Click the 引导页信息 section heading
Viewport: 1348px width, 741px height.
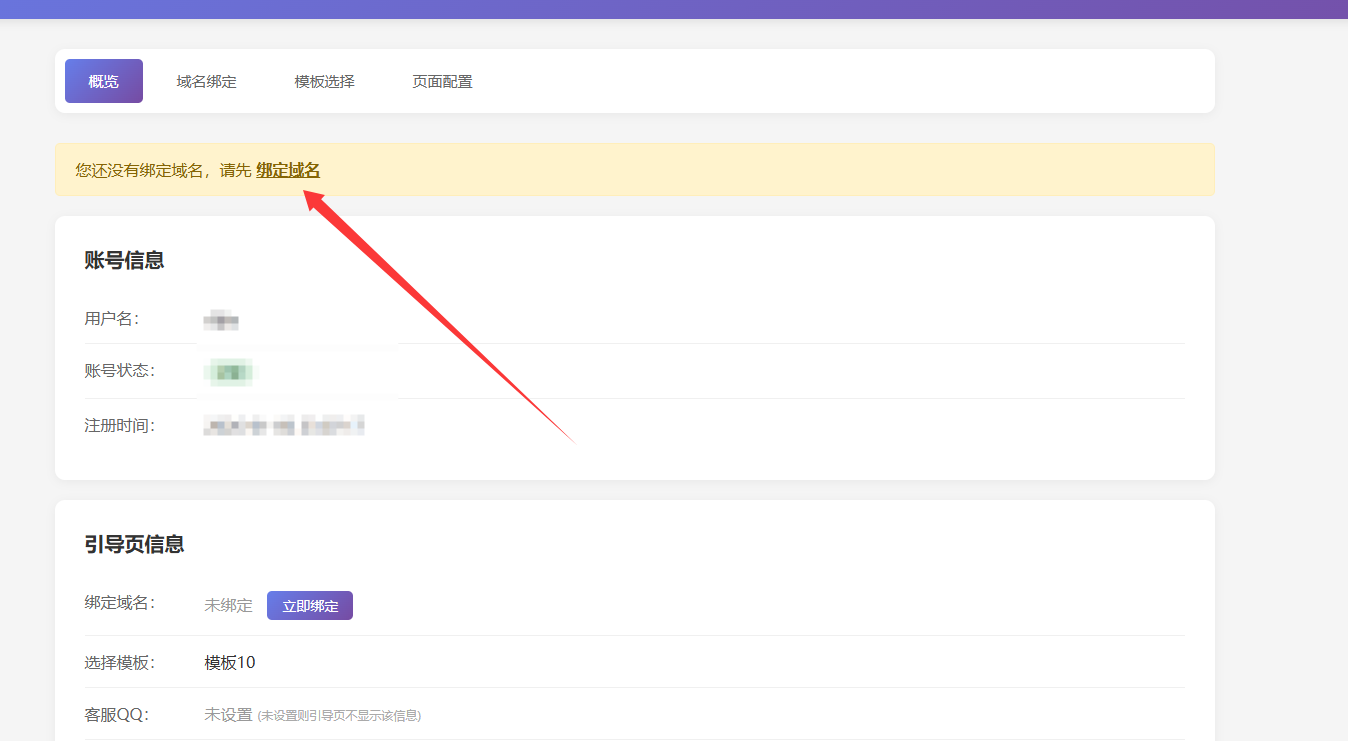(134, 545)
